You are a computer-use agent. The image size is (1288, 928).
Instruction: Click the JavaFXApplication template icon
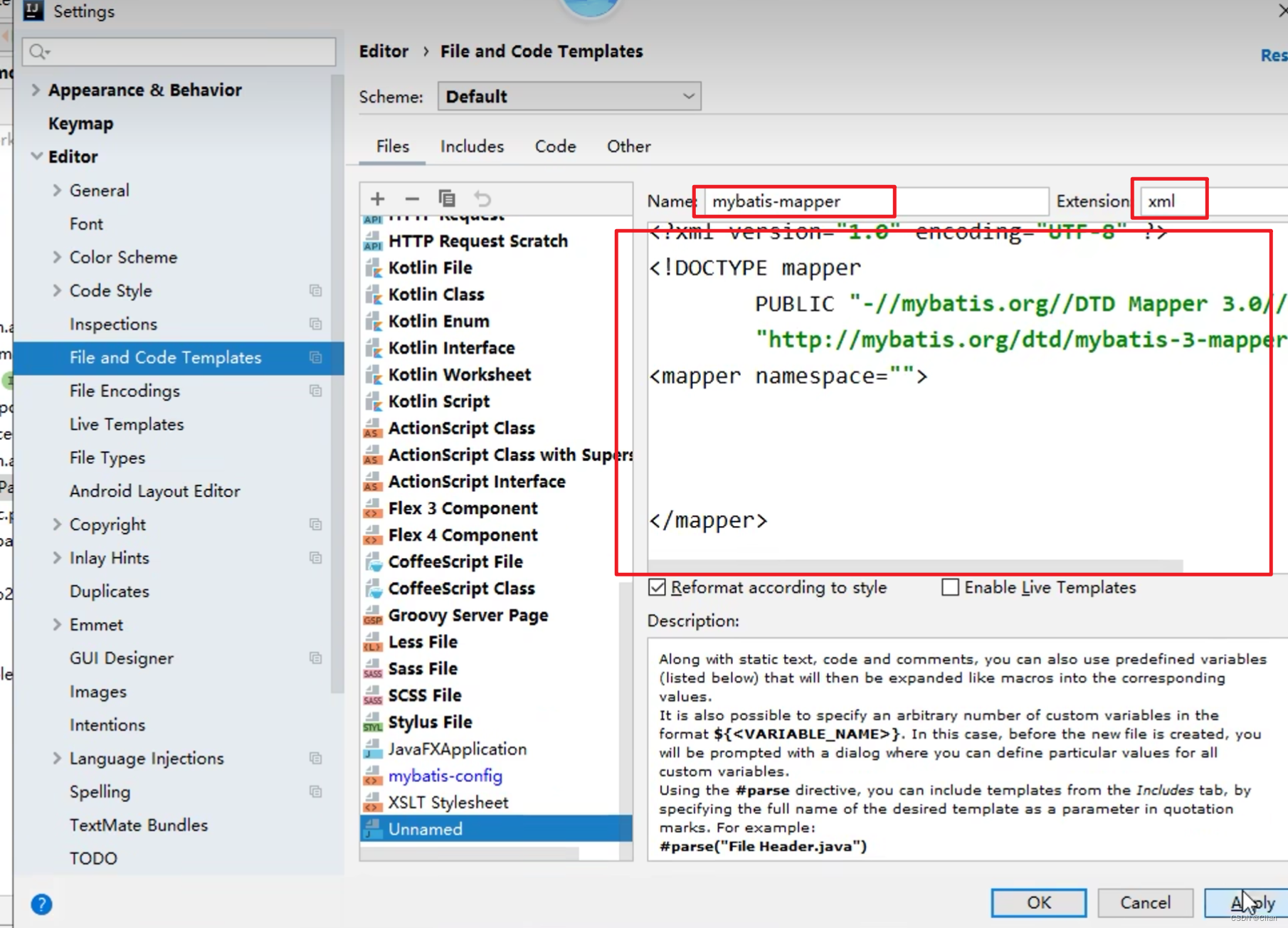pos(373,749)
